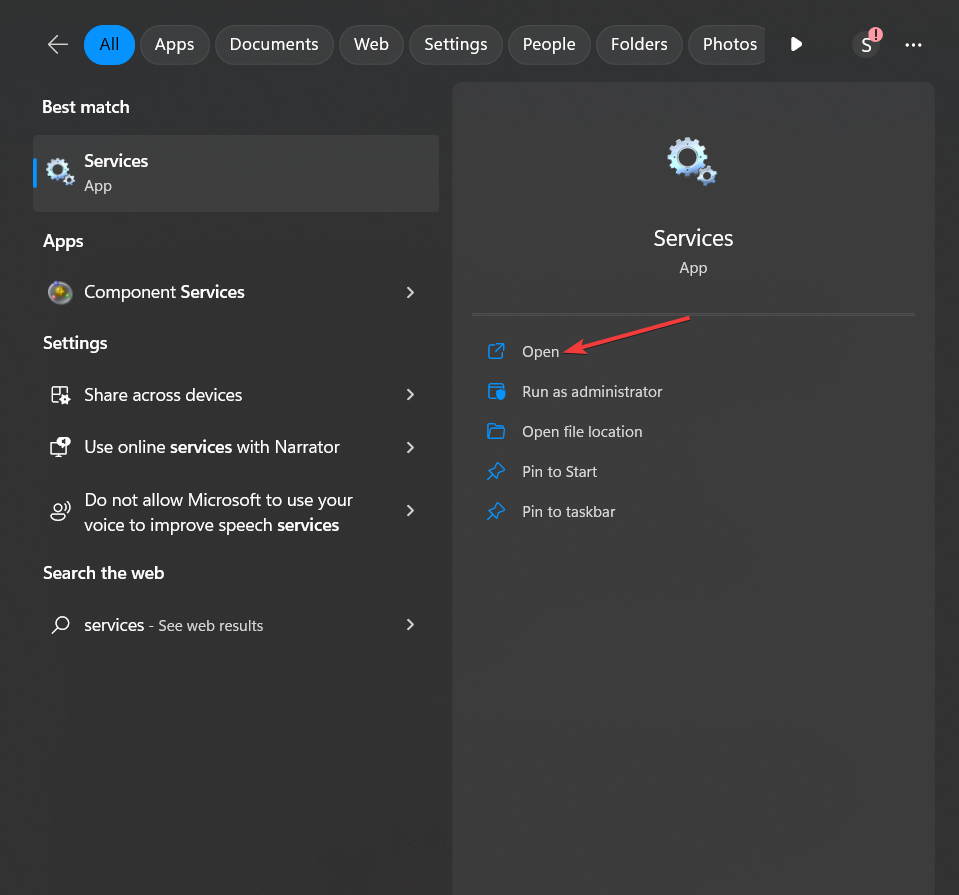Click the Open external-link icon
This screenshot has height=895, width=959.
coord(496,351)
